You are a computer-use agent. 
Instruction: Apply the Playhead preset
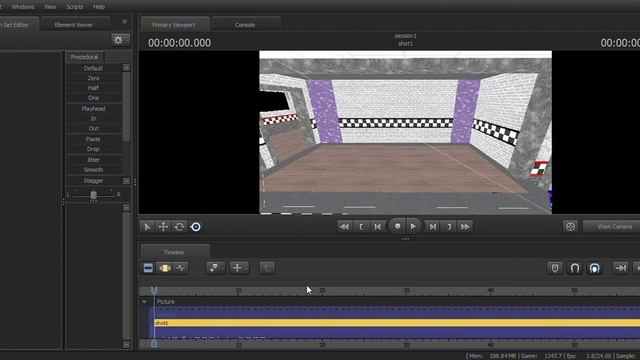pyautogui.click(x=93, y=109)
